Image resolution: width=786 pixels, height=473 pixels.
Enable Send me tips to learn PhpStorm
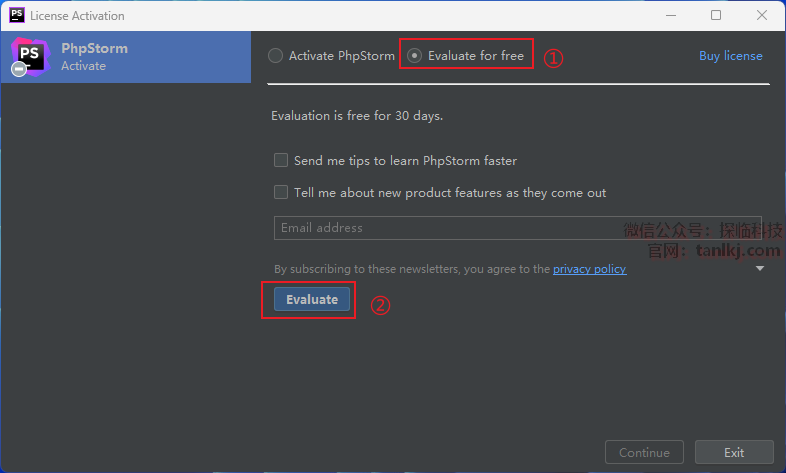pos(281,160)
